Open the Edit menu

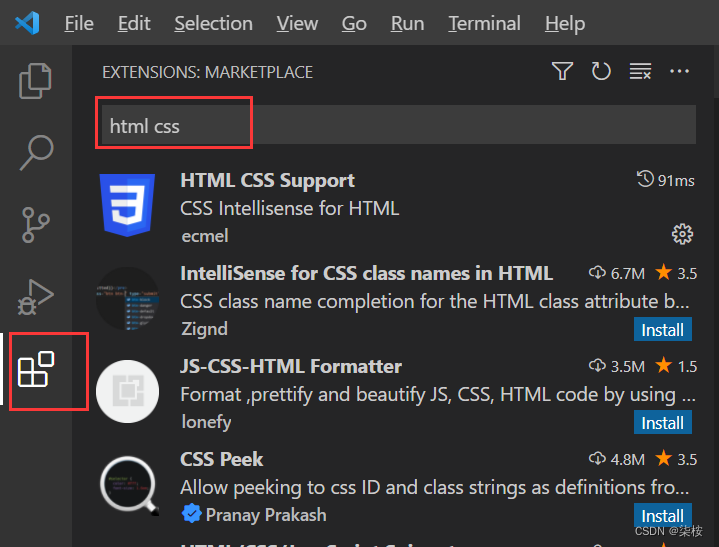134,23
